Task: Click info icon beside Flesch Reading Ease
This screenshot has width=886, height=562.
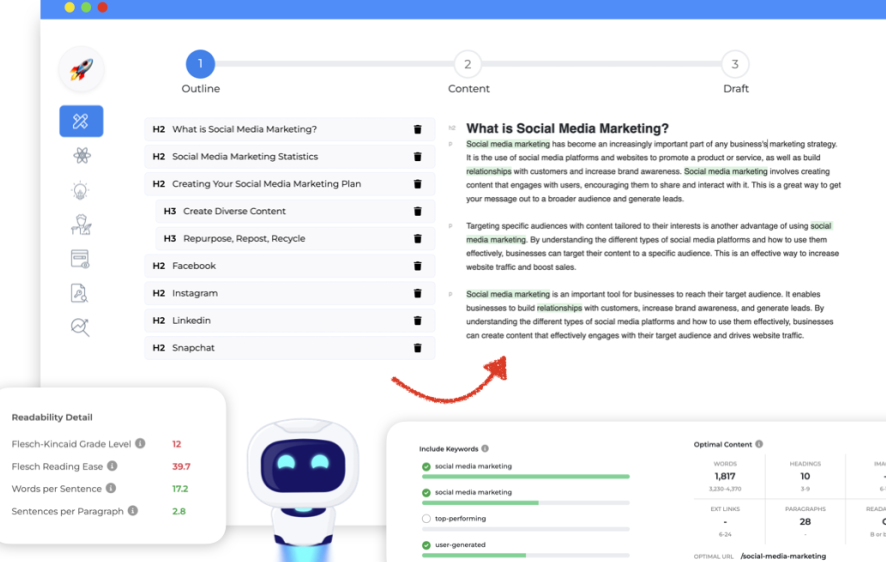Action: point(112,466)
